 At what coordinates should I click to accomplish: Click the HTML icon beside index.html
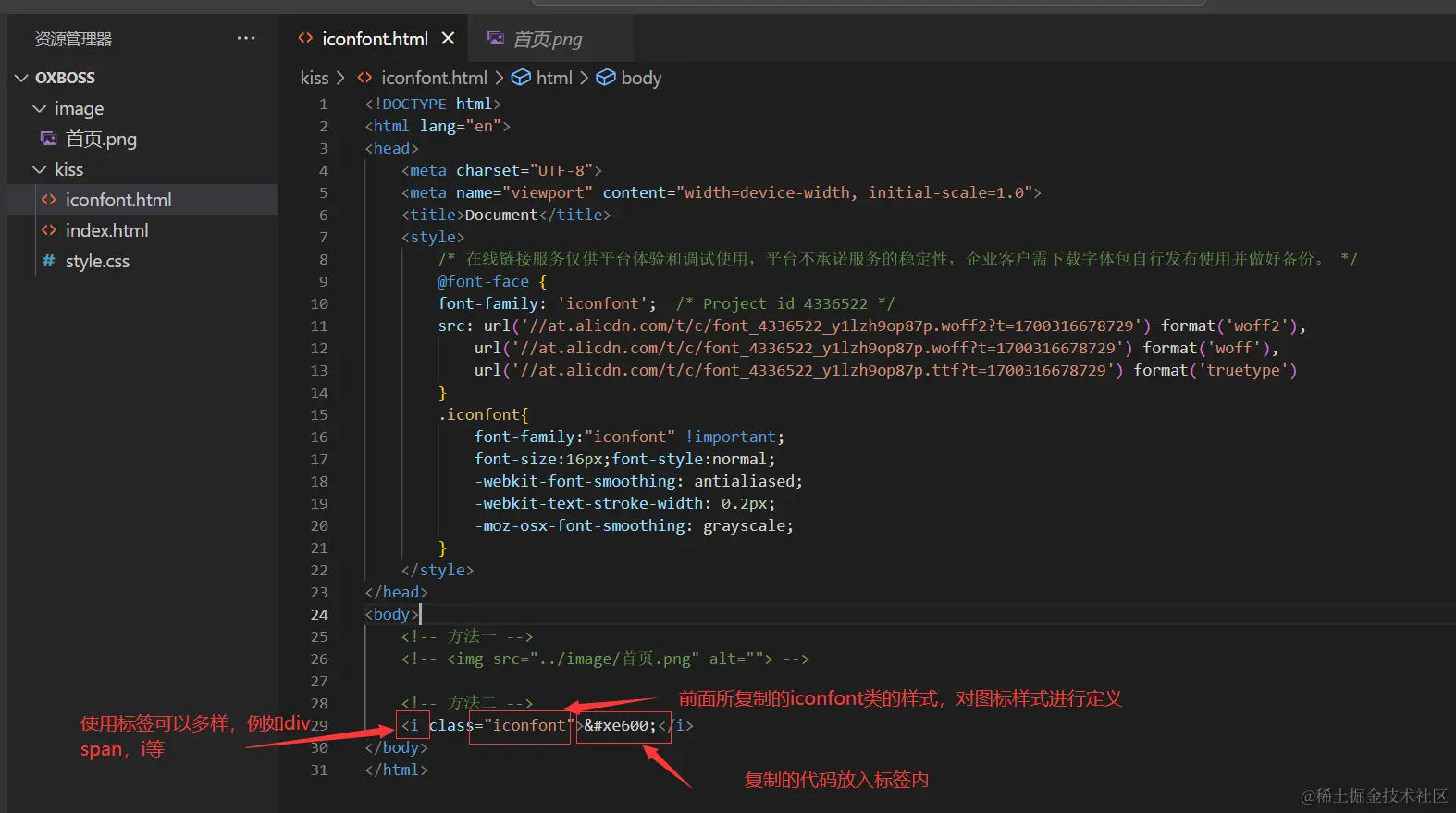[48, 230]
